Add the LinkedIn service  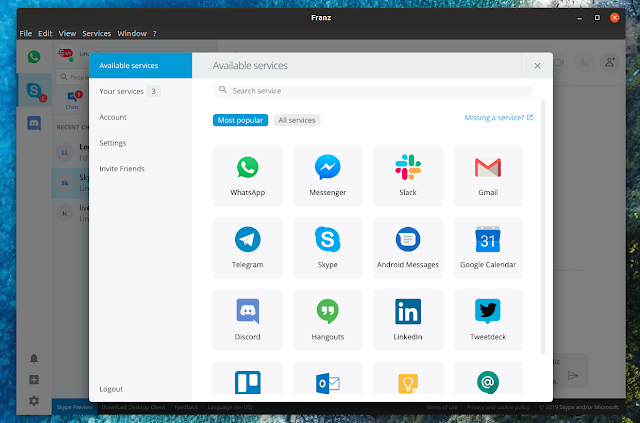coord(408,320)
